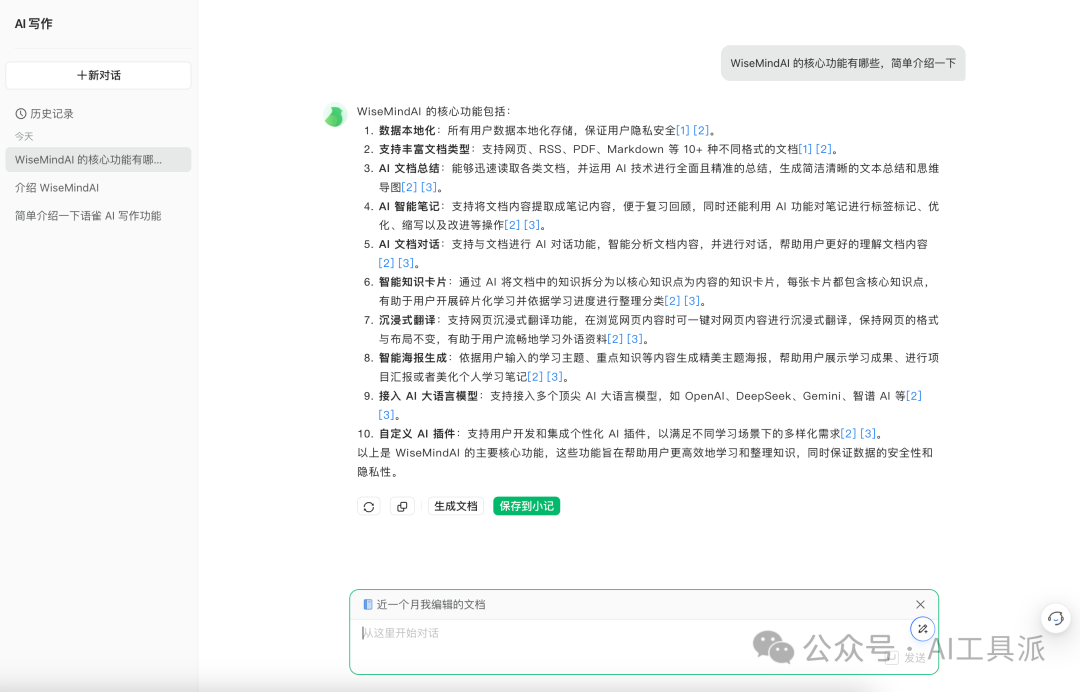
Task: Click the AI 写作 sidebar title
Action: (34, 23)
